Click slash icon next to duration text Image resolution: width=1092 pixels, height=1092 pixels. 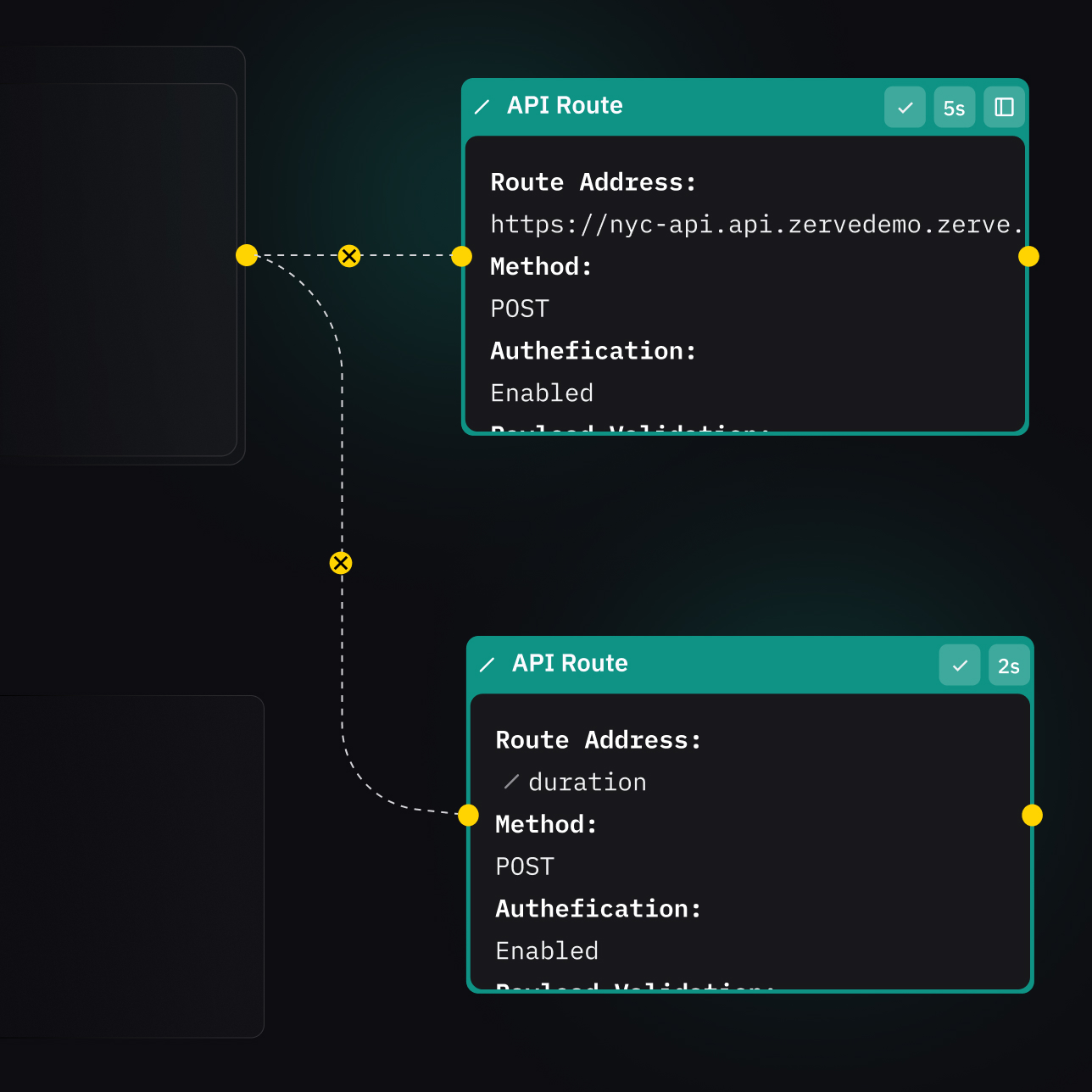[x=511, y=782]
